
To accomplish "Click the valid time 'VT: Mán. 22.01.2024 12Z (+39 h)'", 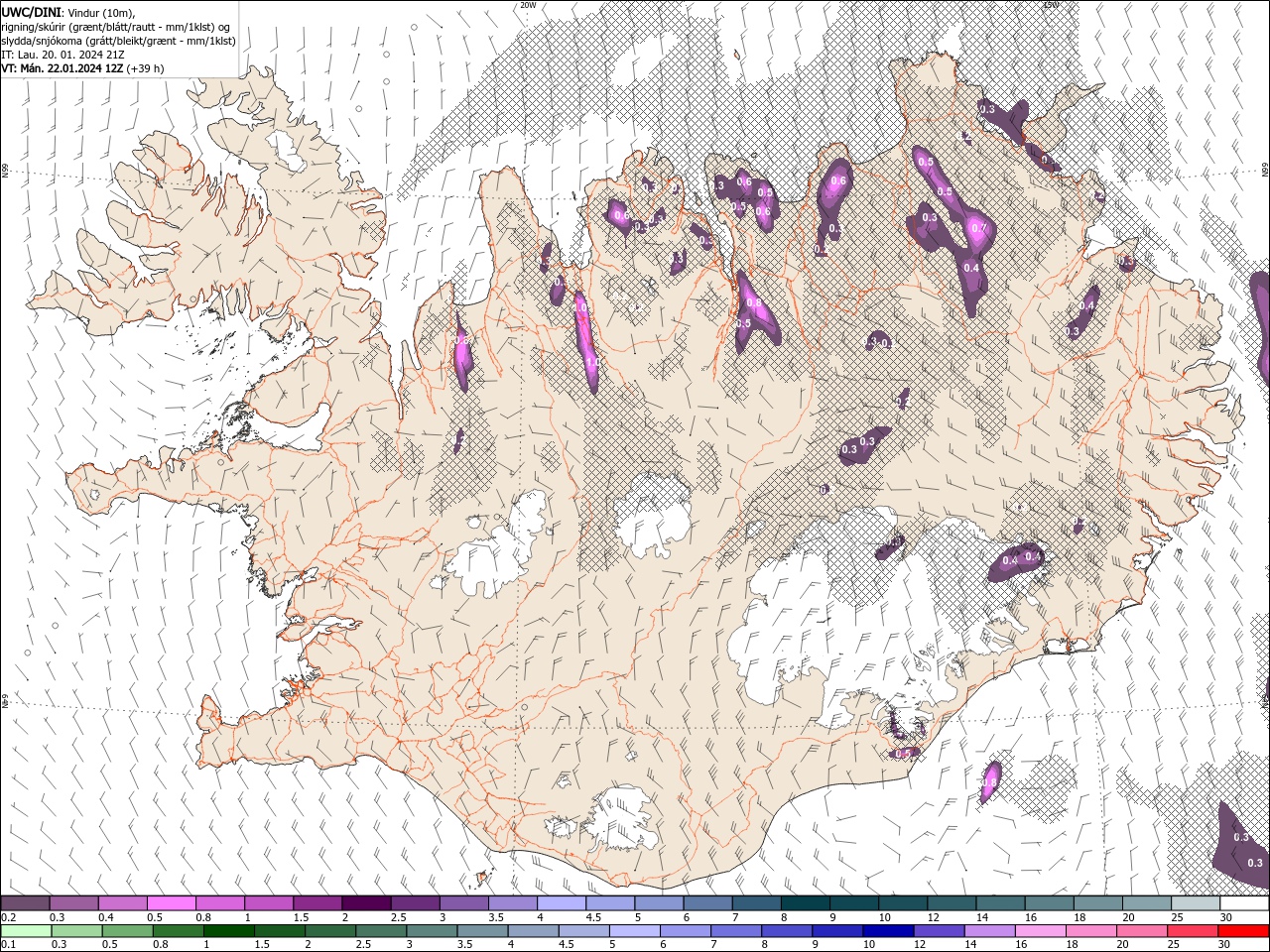I will click(x=83, y=68).
